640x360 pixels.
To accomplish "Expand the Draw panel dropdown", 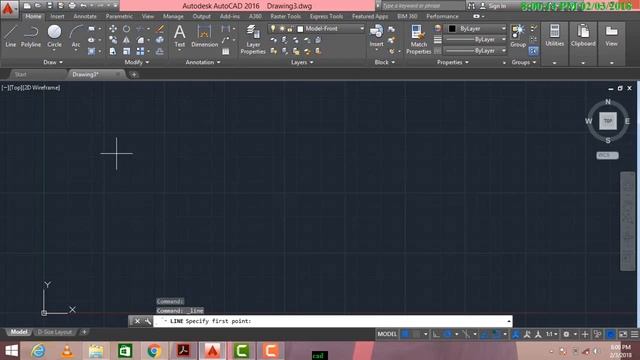I will tap(53, 62).
